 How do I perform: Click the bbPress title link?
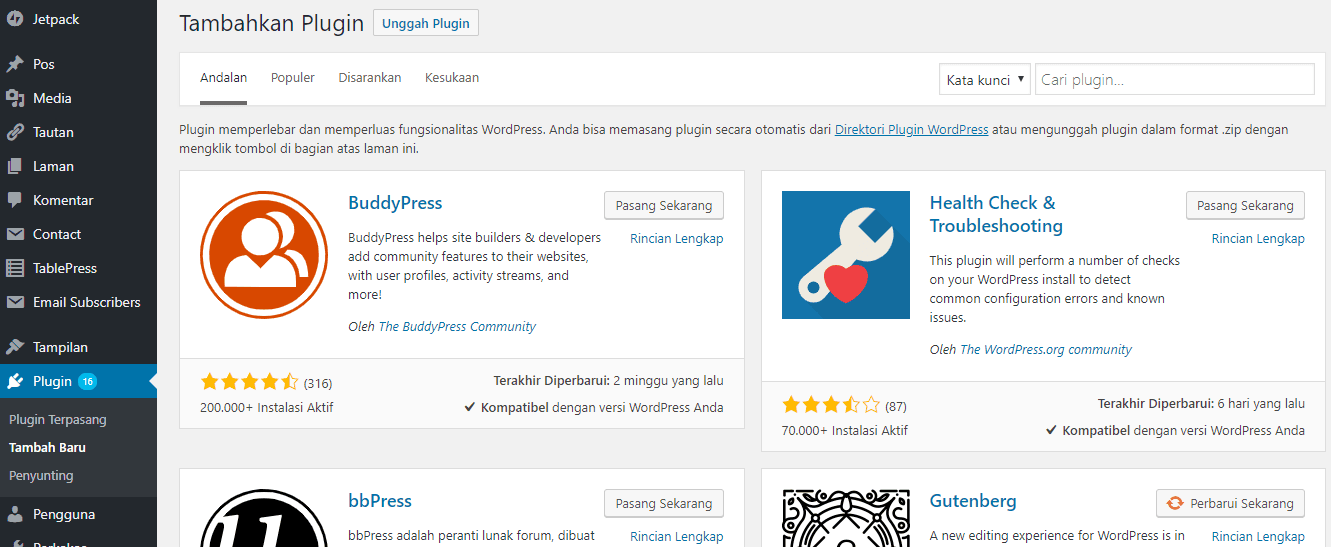[380, 501]
